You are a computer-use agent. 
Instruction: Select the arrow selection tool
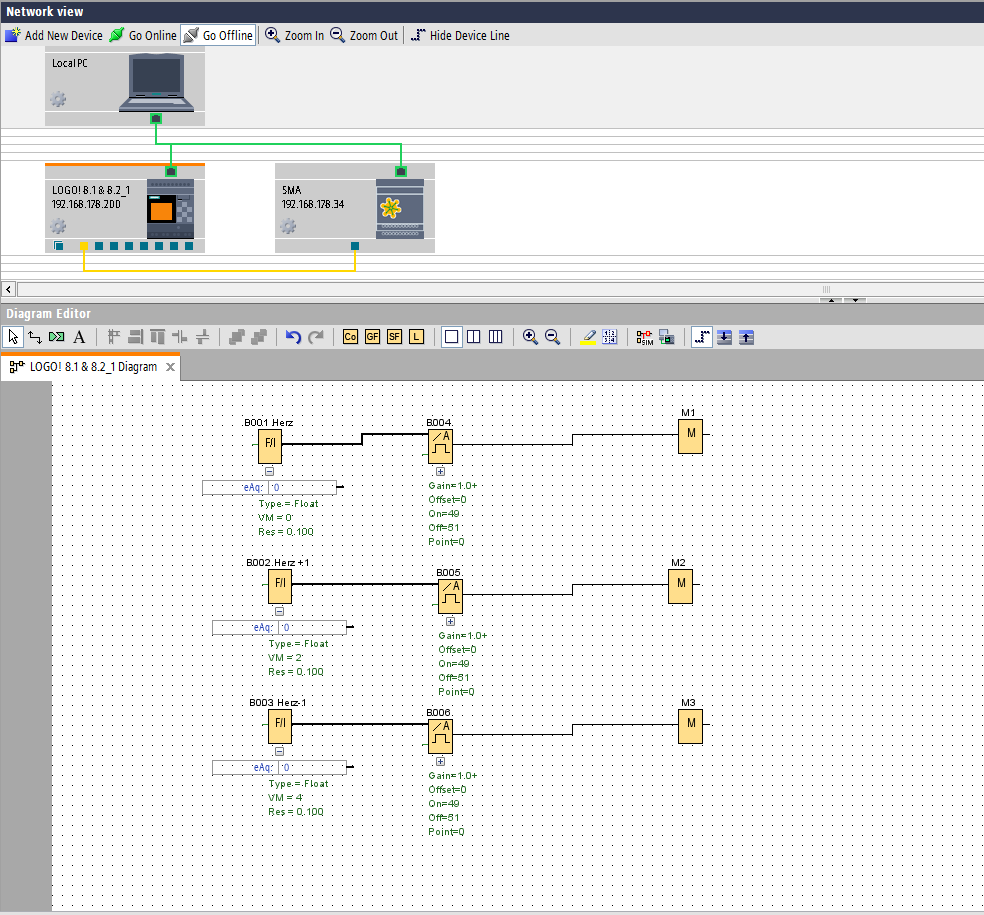(13, 337)
